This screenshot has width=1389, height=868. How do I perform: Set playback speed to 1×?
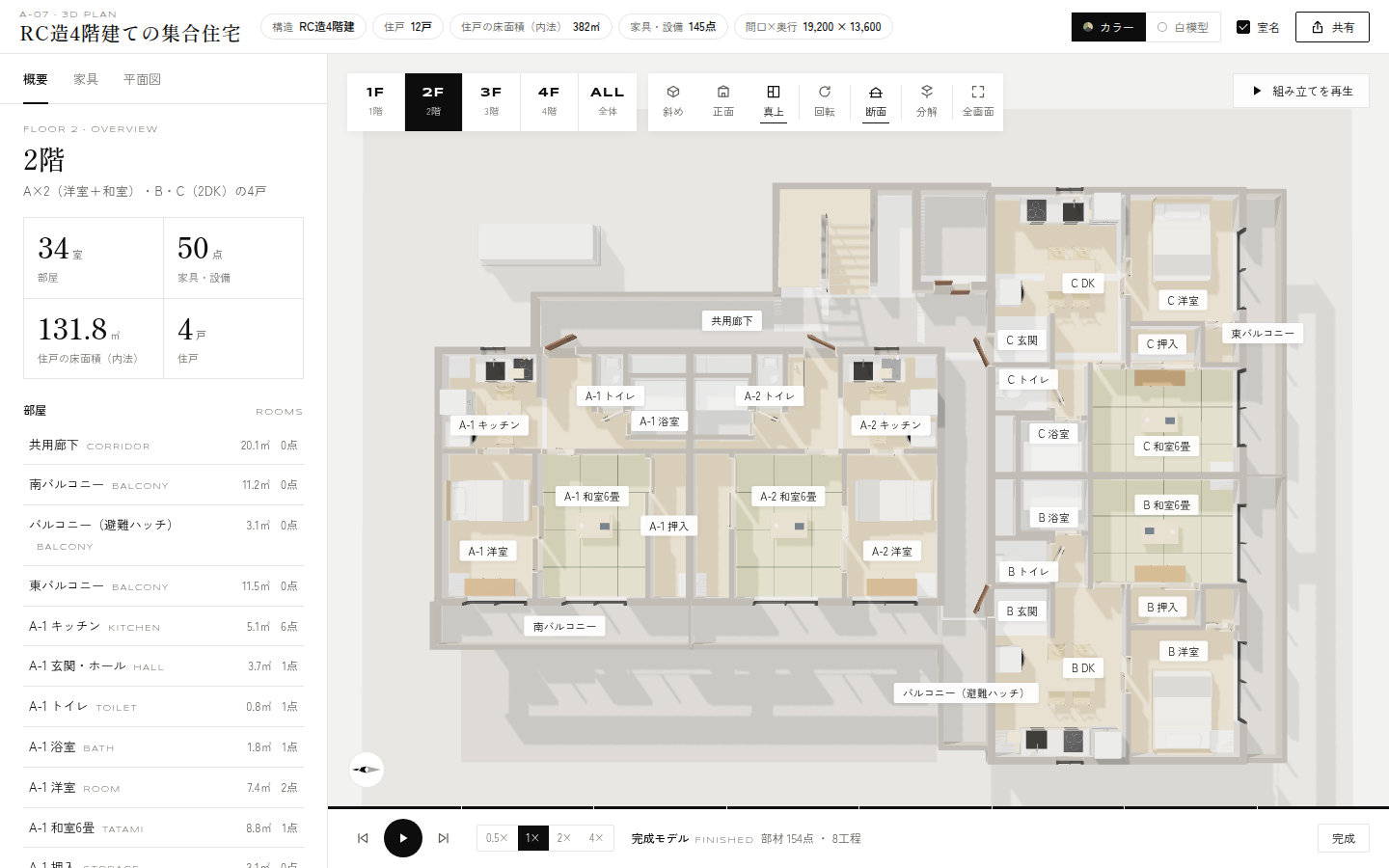click(532, 838)
